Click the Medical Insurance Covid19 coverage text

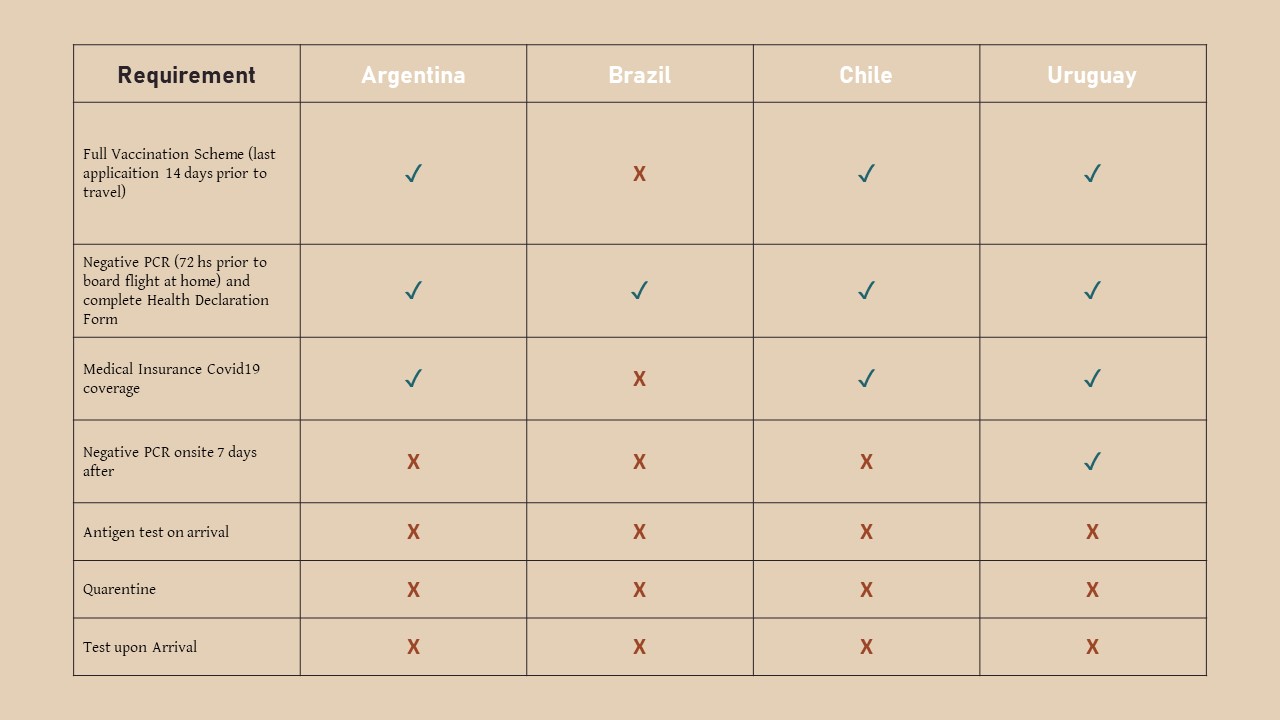coord(171,378)
